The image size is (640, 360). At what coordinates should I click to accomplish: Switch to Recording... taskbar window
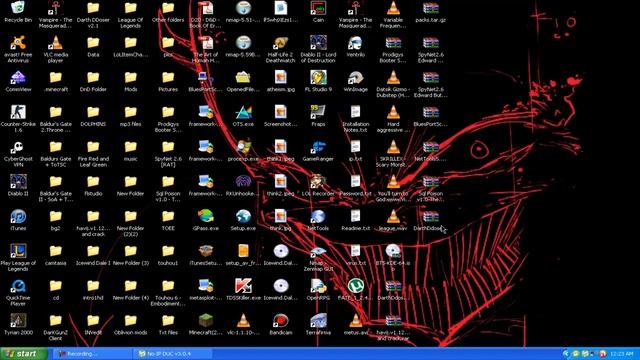pos(92,354)
